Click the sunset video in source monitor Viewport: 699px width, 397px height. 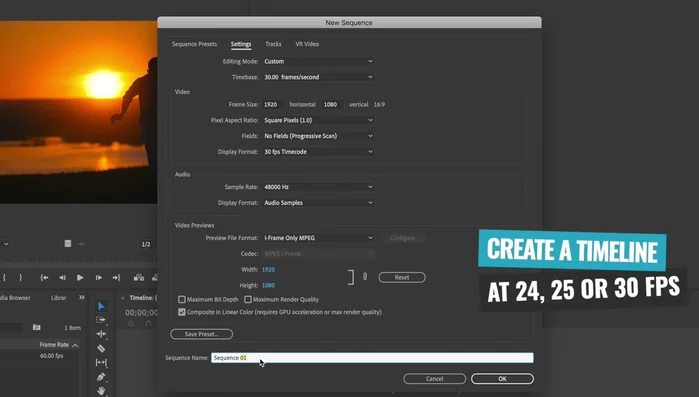point(78,112)
